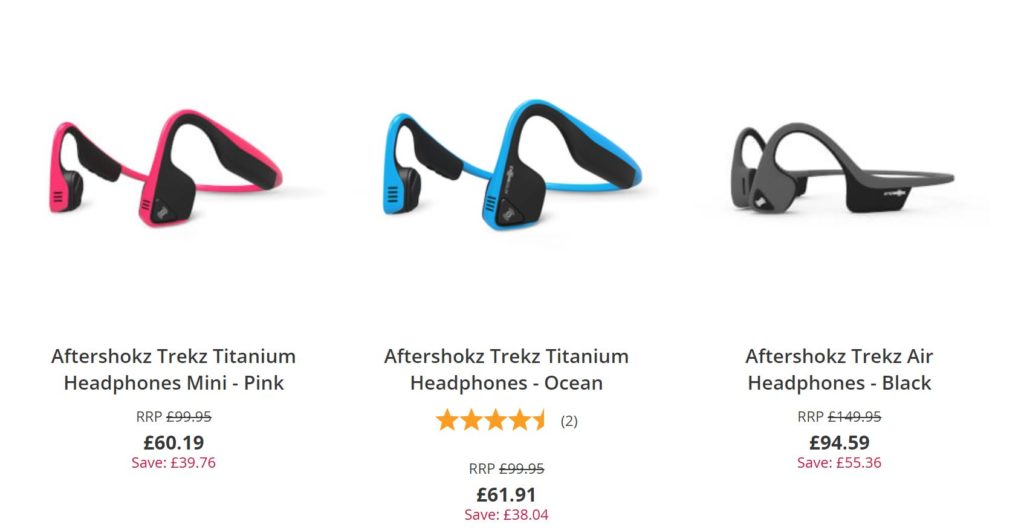Click 'Save: £39.76' on pink headphones
This screenshot has height=530, width=1024.
[174, 463]
